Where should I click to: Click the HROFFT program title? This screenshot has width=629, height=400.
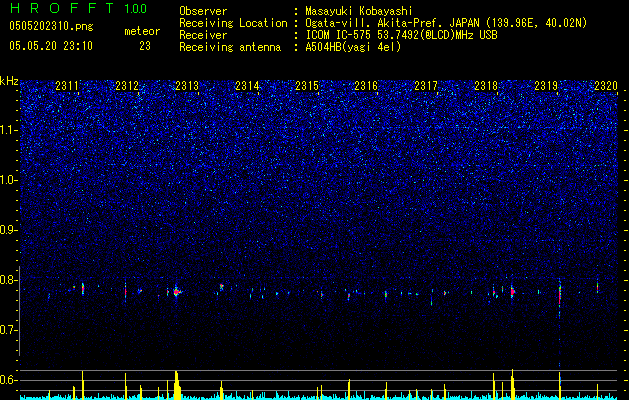(x=62, y=8)
